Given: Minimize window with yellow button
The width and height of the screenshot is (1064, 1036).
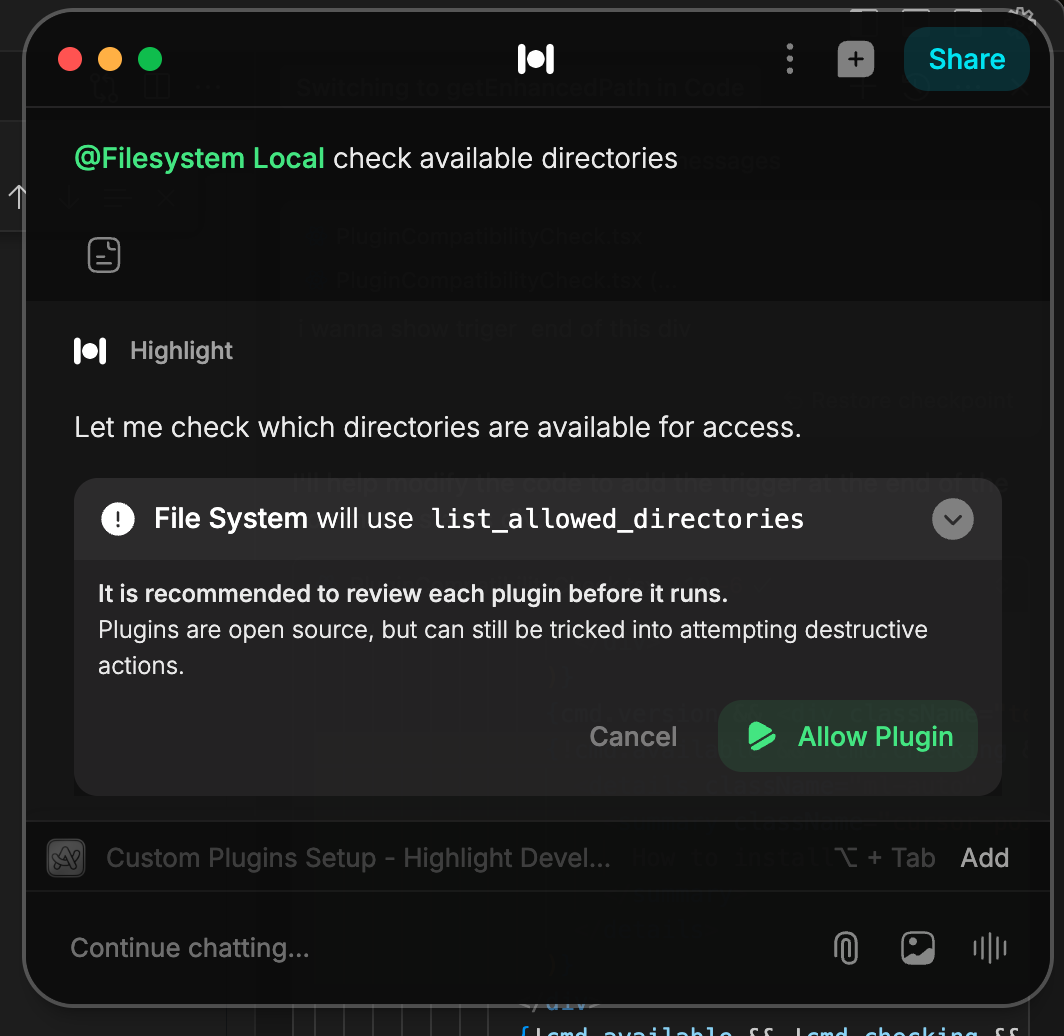Looking at the screenshot, I should [x=110, y=59].
